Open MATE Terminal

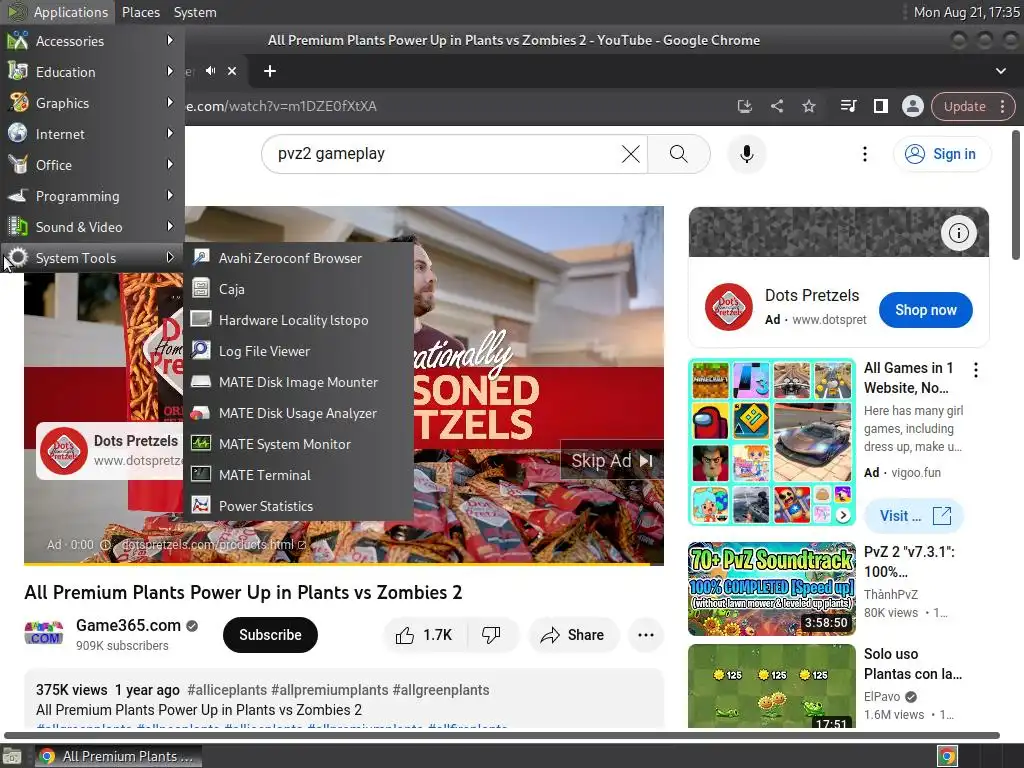pos(298,475)
